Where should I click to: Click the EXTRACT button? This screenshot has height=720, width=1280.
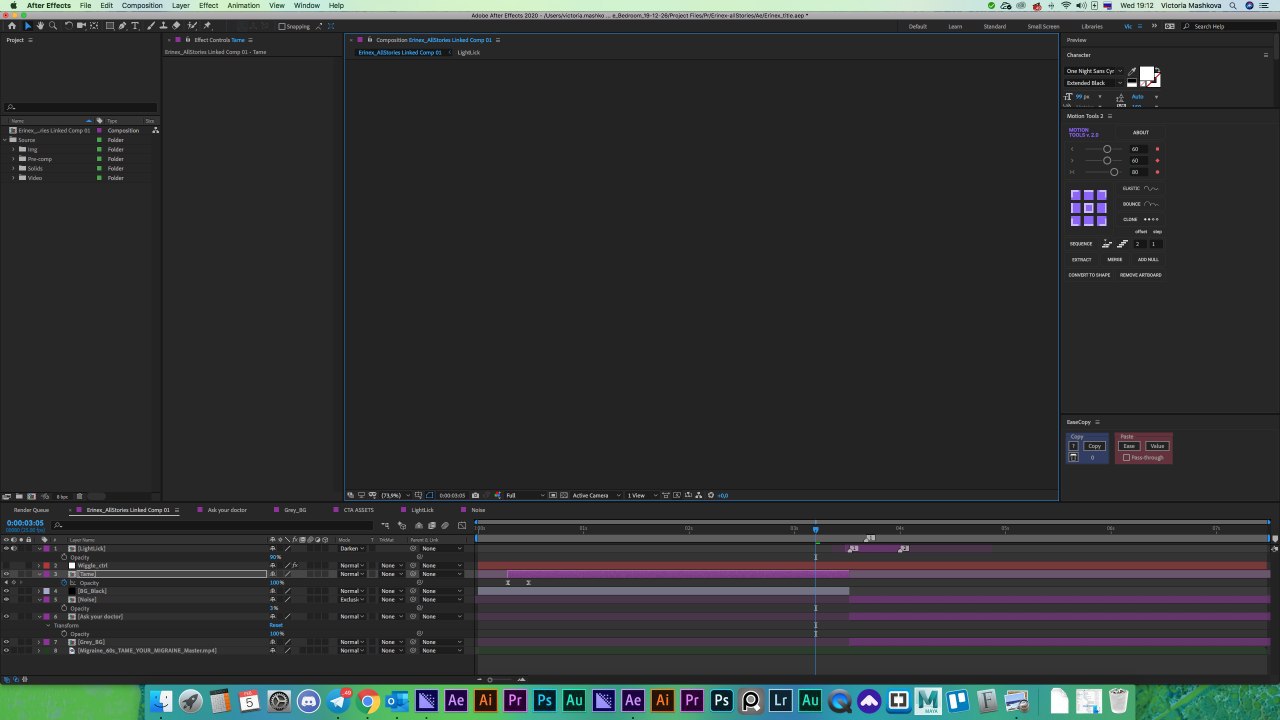pyautogui.click(x=1082, y=260)
